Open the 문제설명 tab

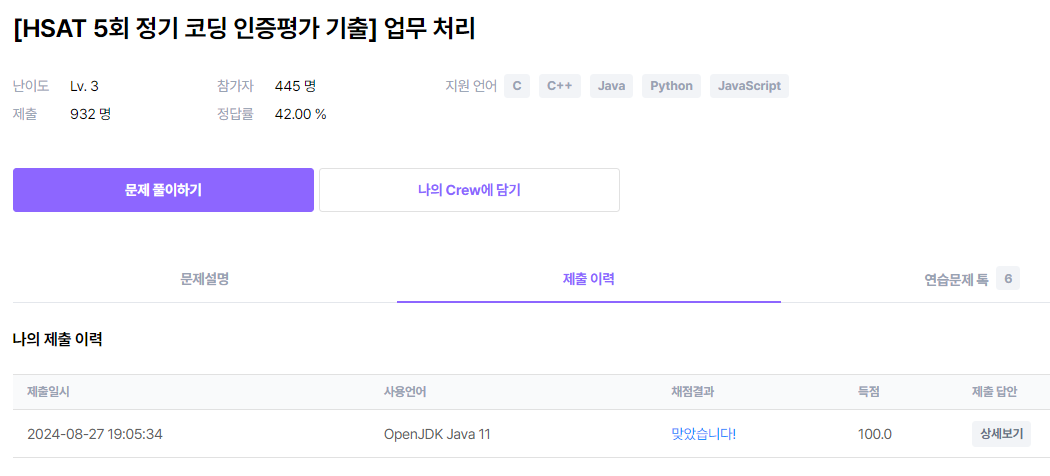205,279
